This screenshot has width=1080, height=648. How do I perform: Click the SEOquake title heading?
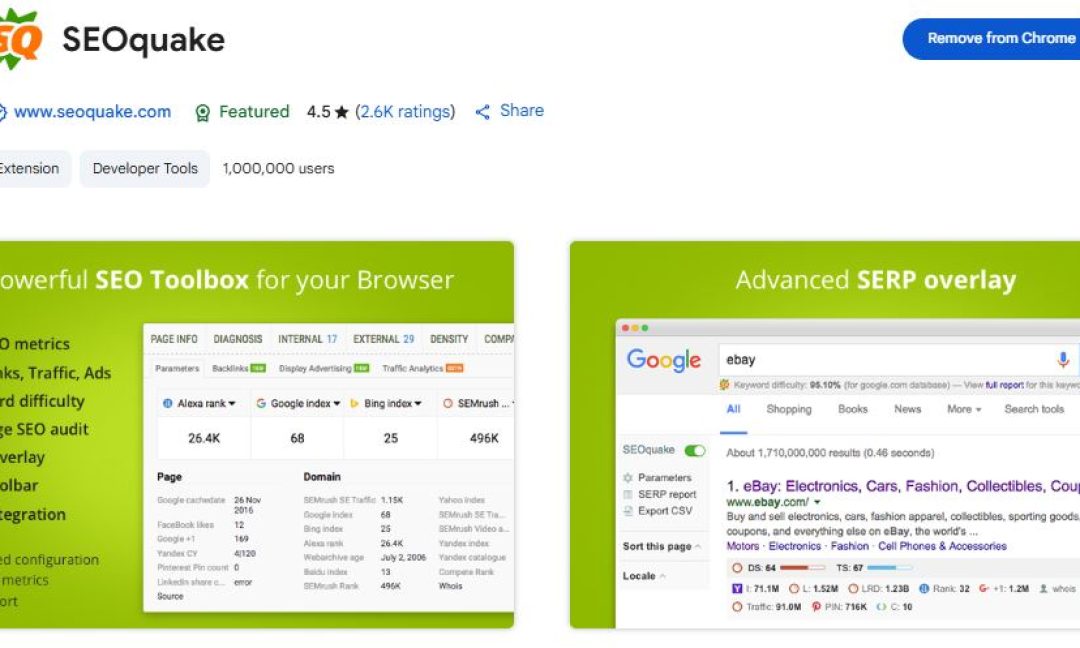(x=143, y=40)
